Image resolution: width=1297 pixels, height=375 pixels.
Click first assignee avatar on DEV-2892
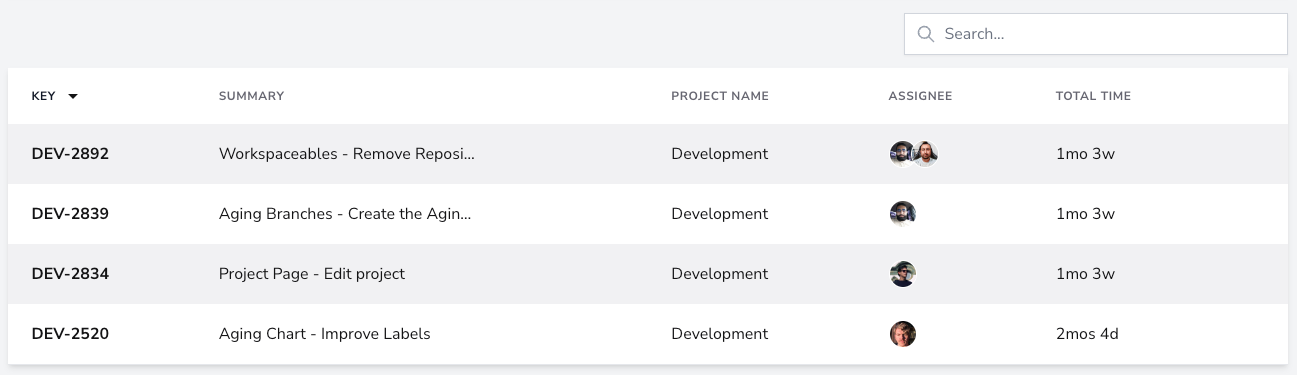[902, 154]
